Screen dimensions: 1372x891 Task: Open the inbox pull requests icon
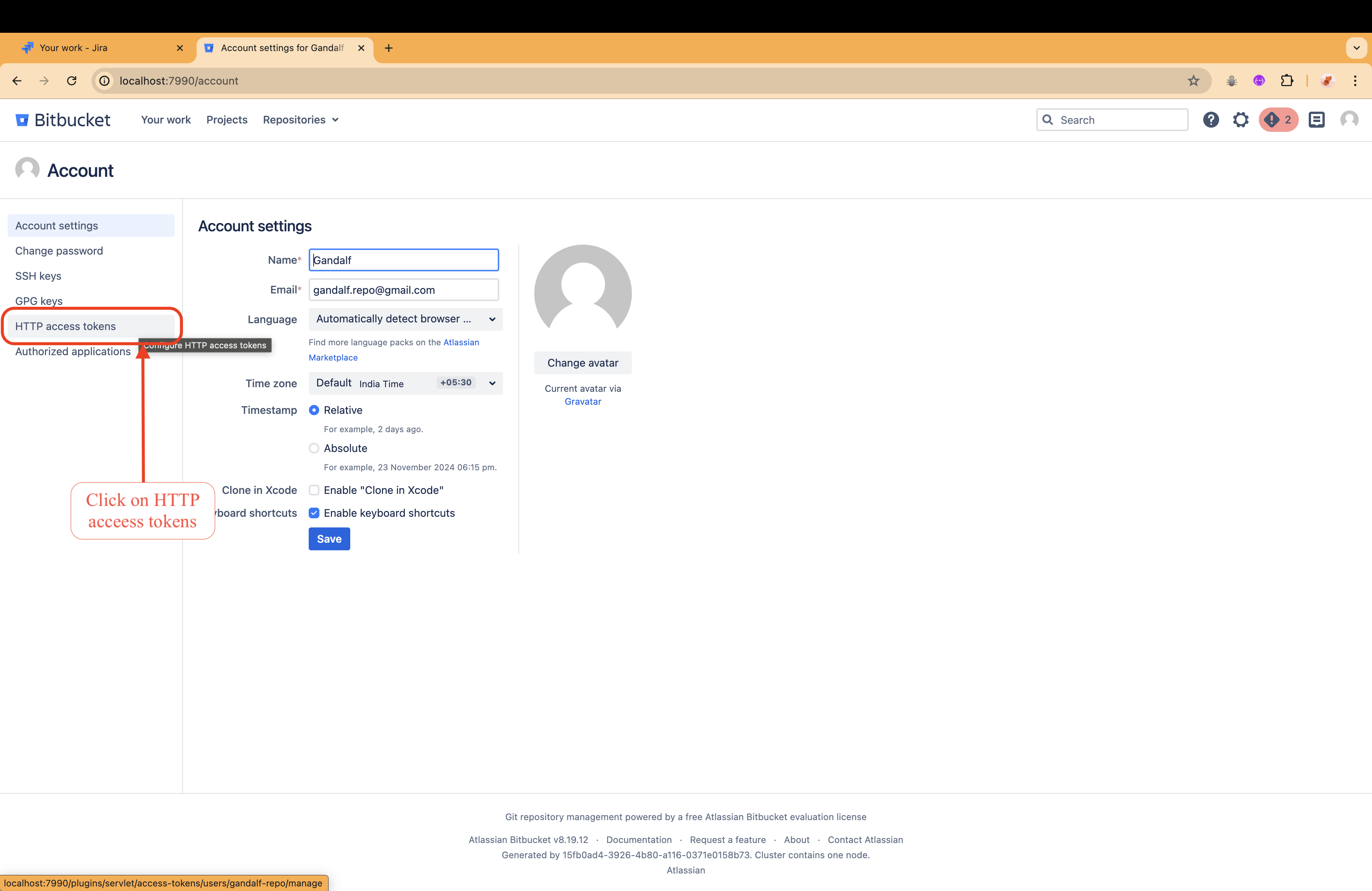(1317, 120)
